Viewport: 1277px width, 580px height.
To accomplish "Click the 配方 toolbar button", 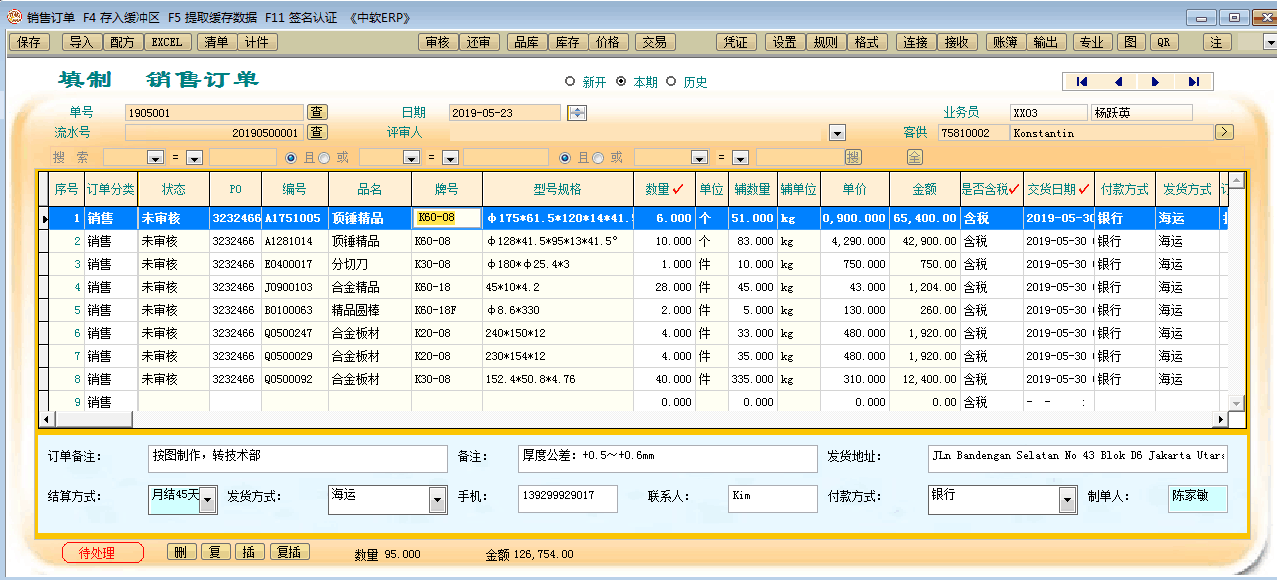I will pos(122,42).
